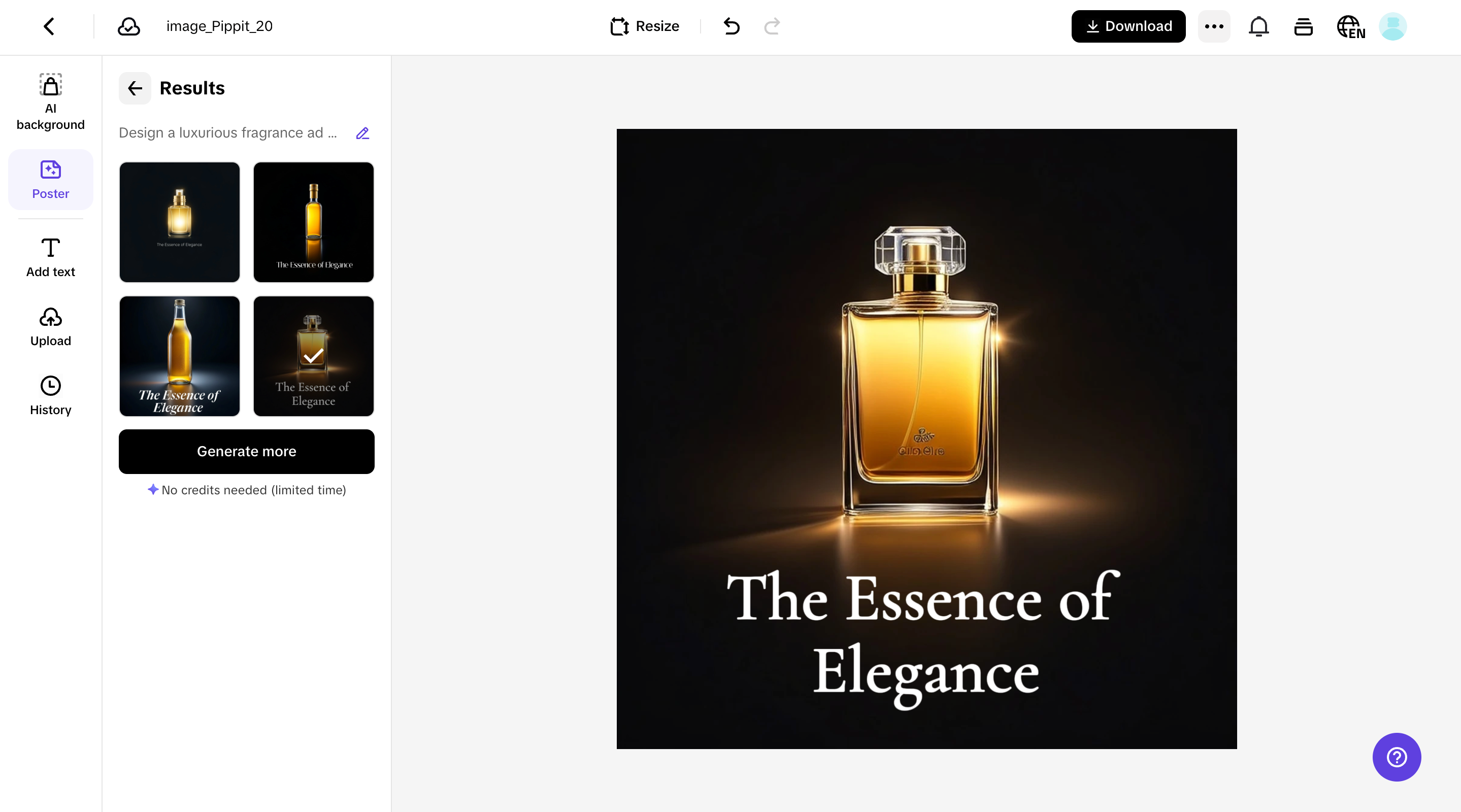1461x812 pixels.
Task: Open the stacked cards icon in top bar
Action: pos(1303,26)
